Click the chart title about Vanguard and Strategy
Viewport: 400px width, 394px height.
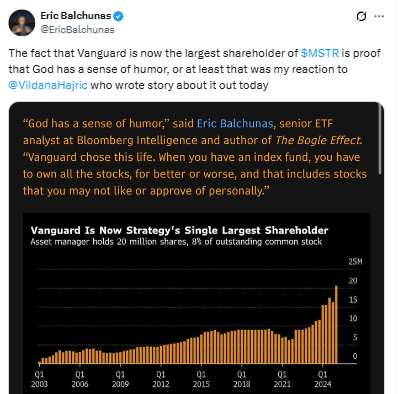179,230
